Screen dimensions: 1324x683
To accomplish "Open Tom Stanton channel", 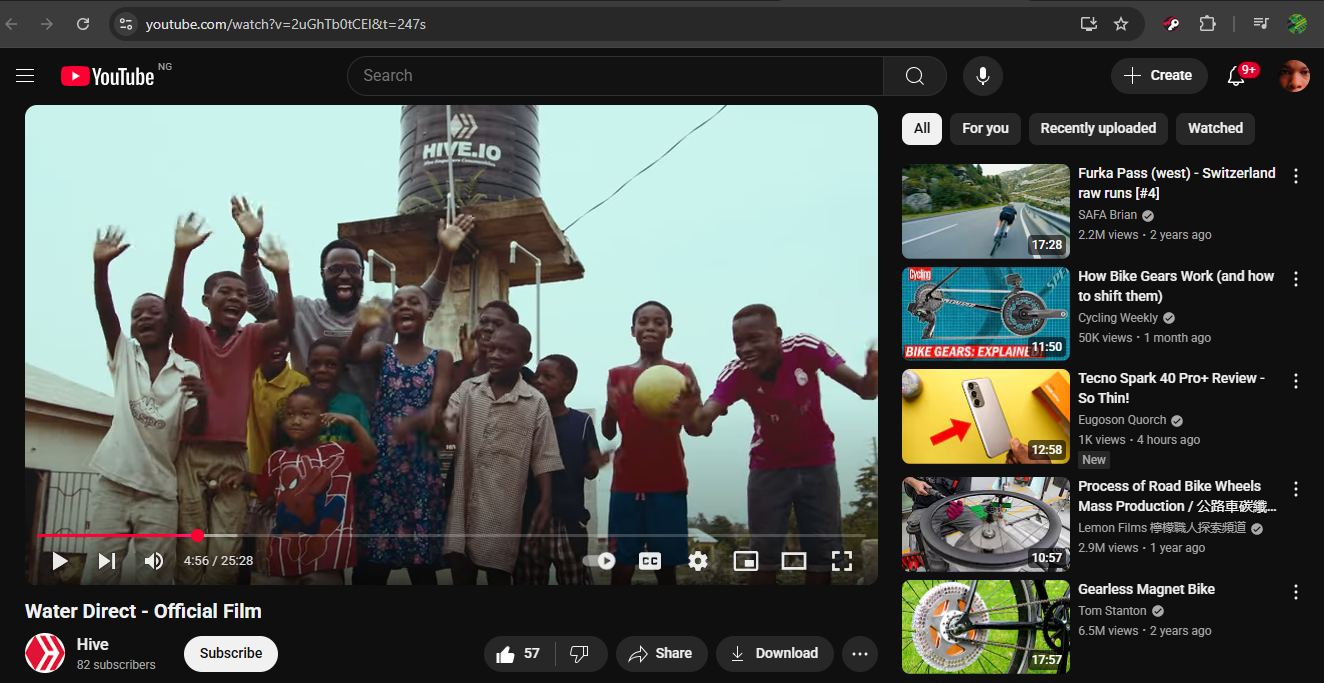I will coord(1112,611).
